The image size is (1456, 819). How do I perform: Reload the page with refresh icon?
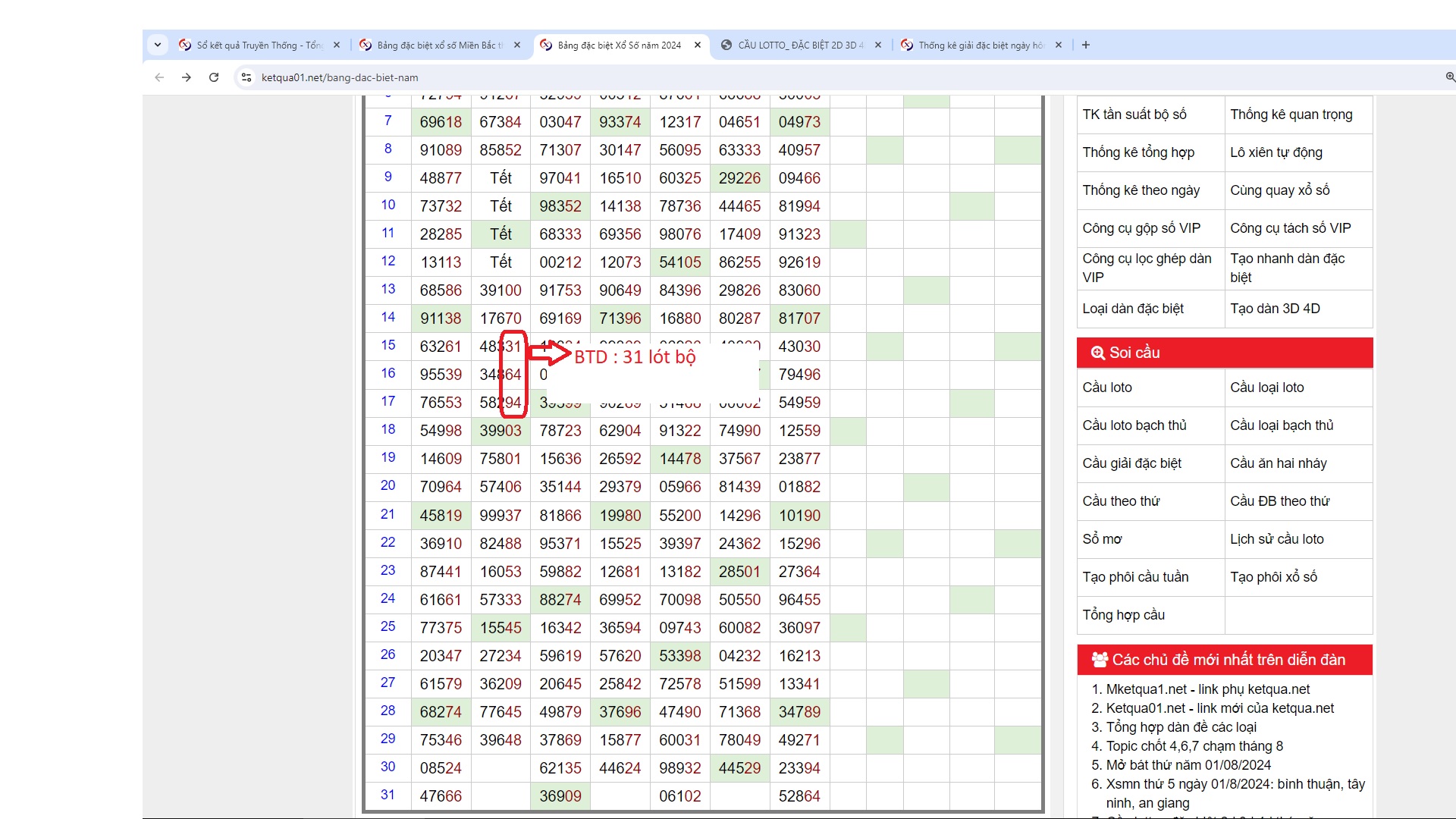pyautogui.click(x=214, y=77)
